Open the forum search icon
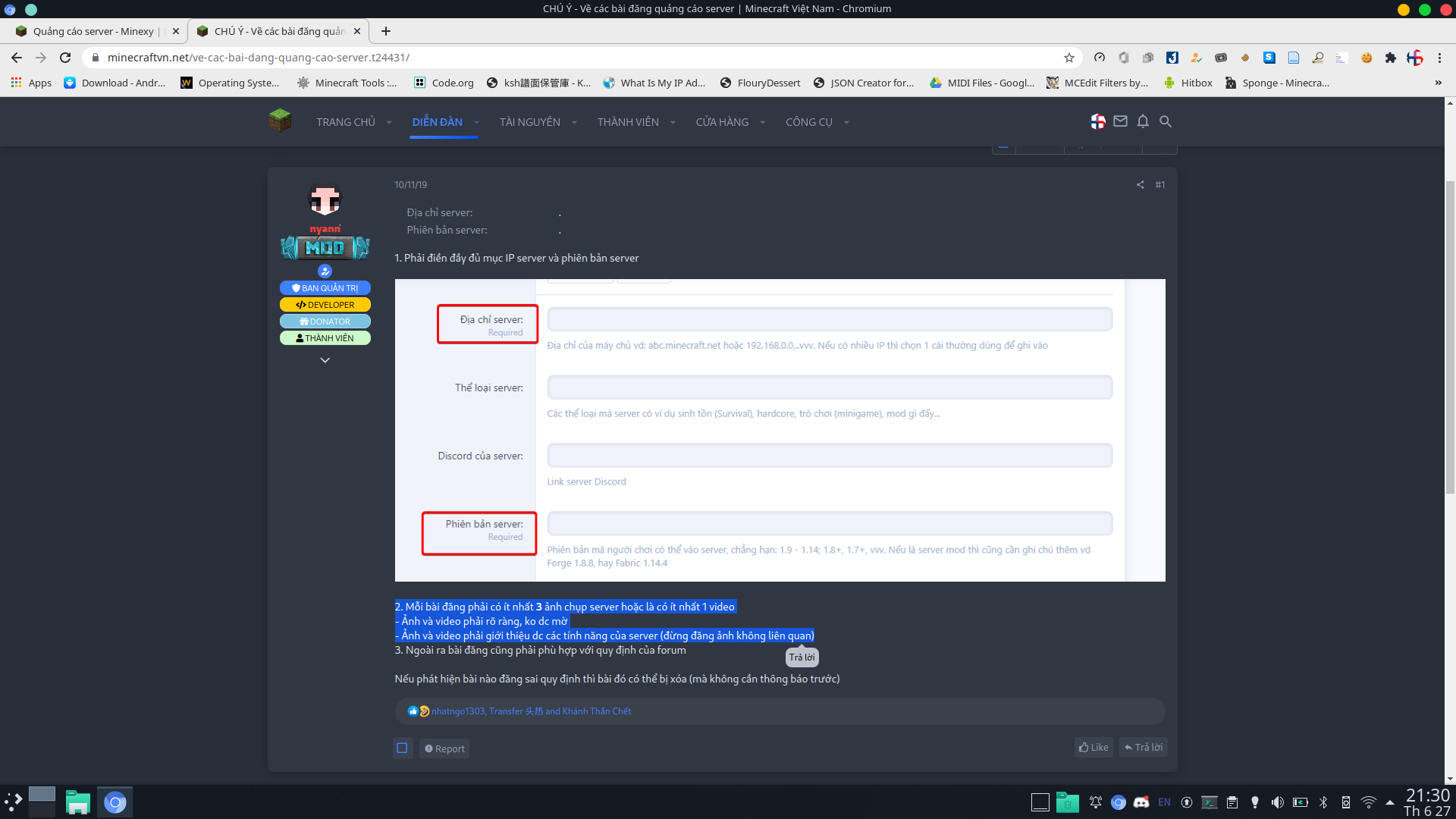The width and height of the screenshot is (1456, 819). click(1166, 121)
